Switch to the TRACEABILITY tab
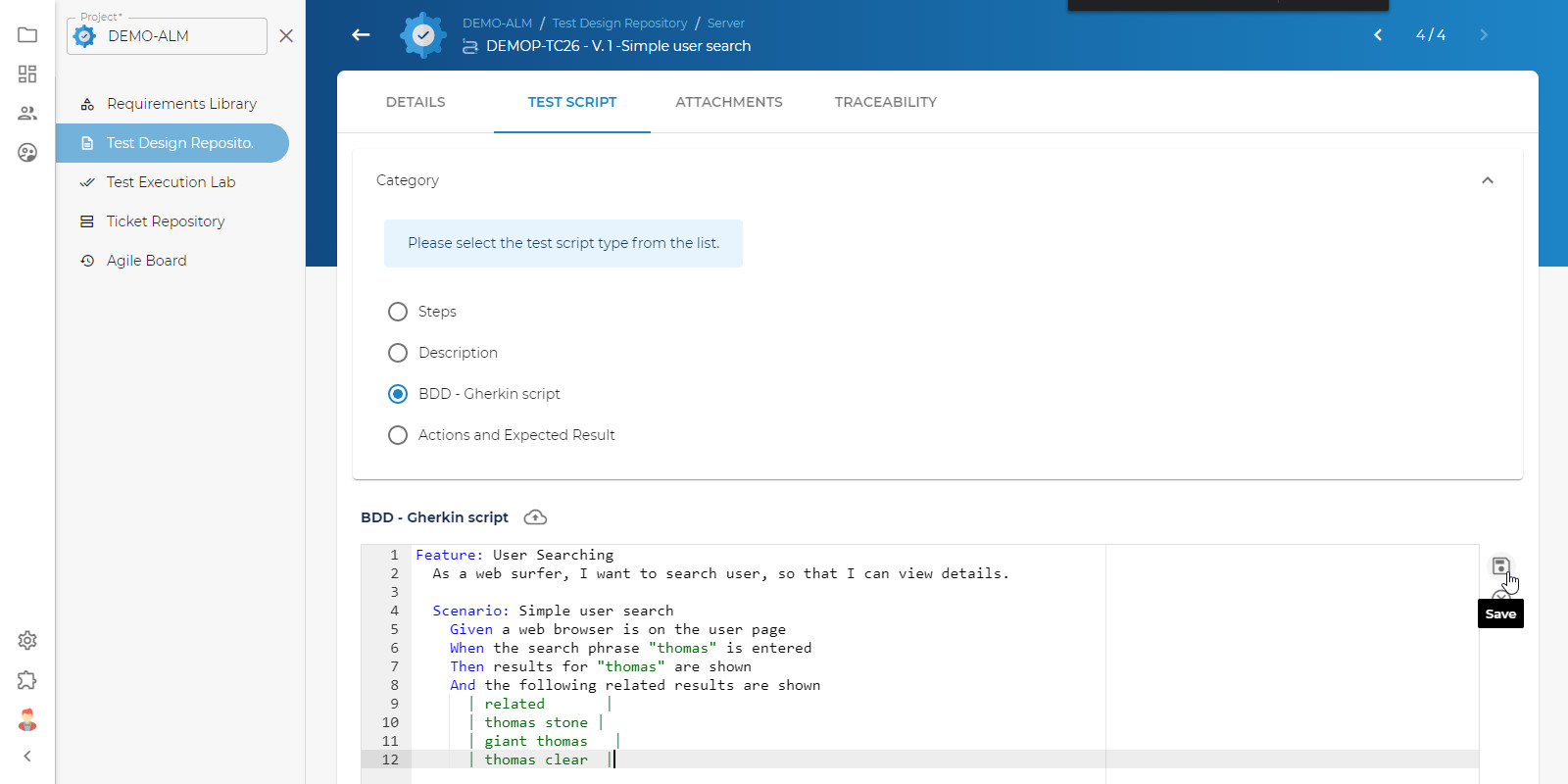This screenshot has width=1568, height=784. point(886,102)
